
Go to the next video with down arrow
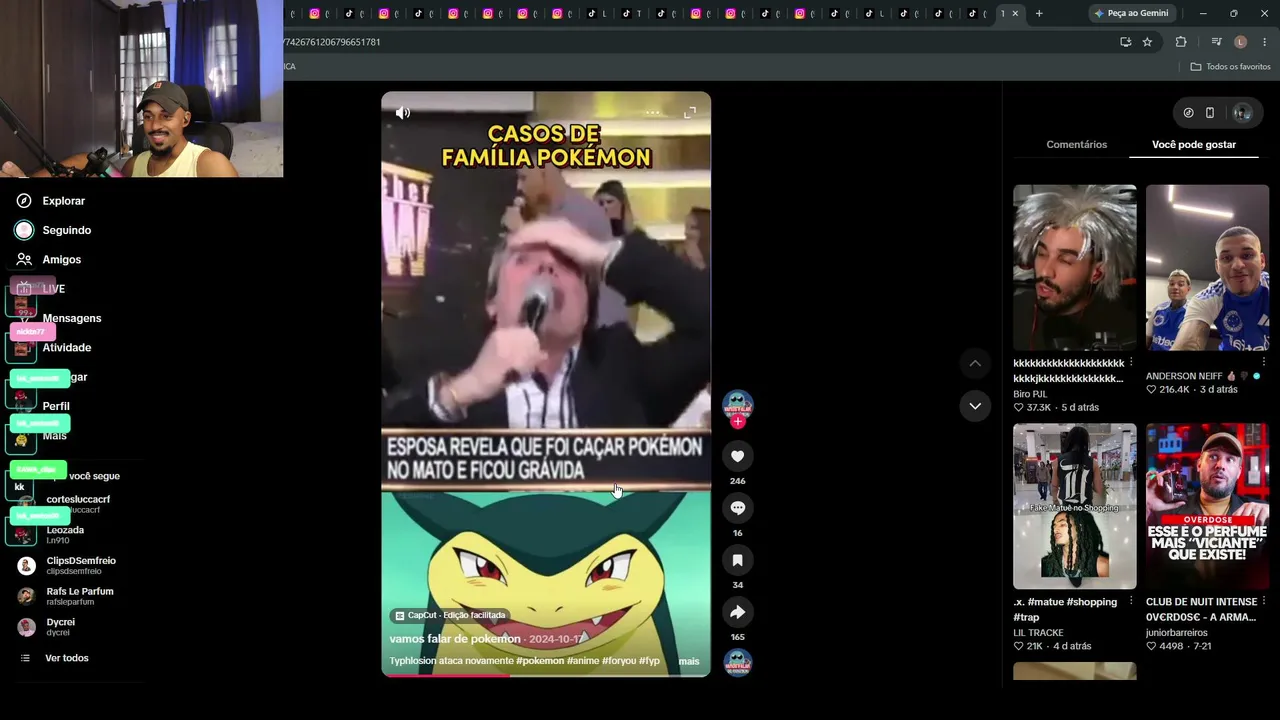975,406
